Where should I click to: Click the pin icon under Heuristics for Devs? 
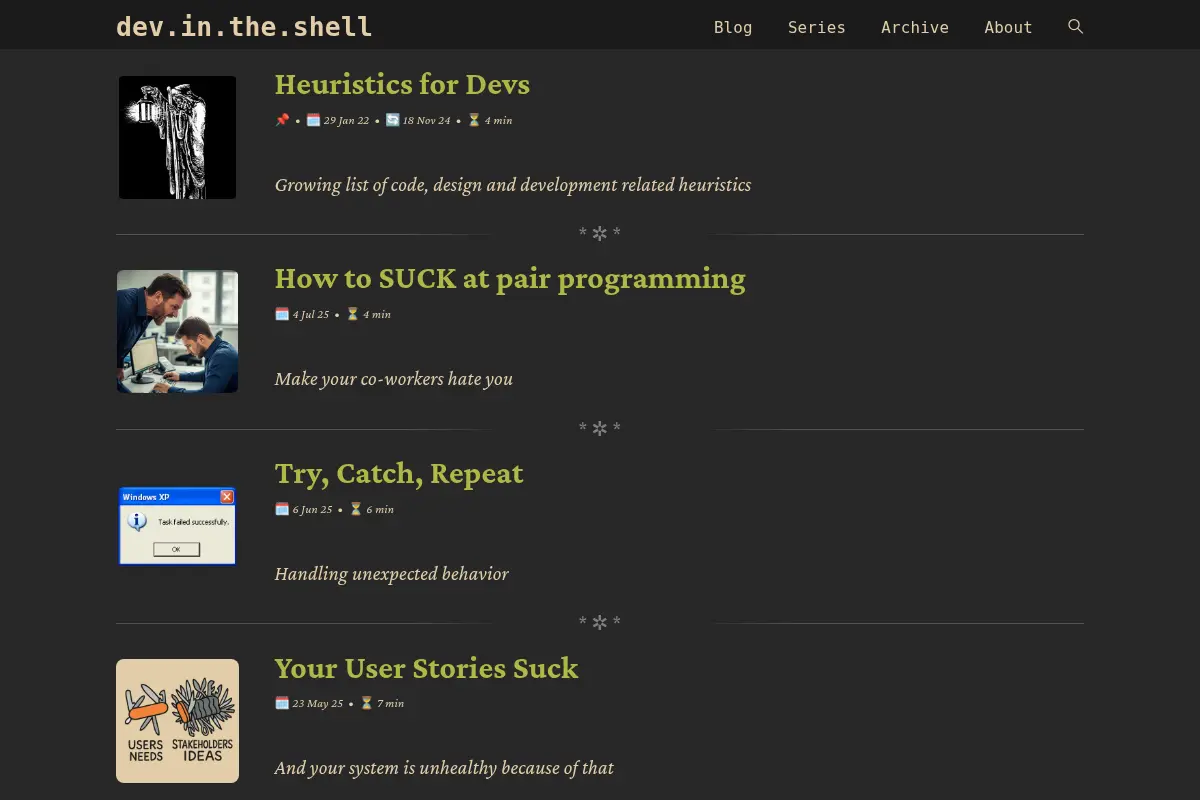click(x=282, y=120)
